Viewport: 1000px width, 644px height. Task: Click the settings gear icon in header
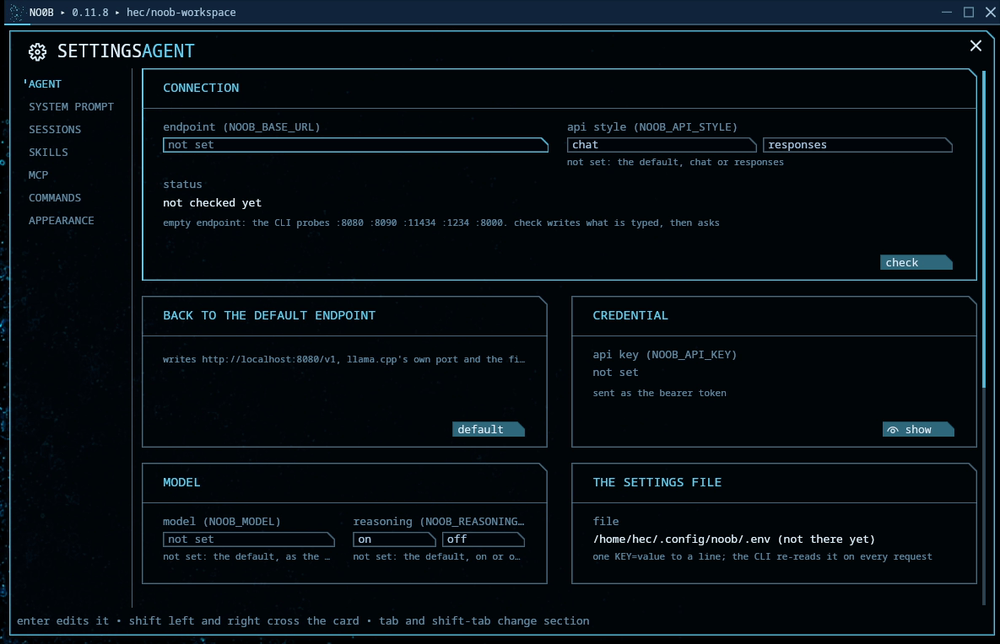(38, 52)
